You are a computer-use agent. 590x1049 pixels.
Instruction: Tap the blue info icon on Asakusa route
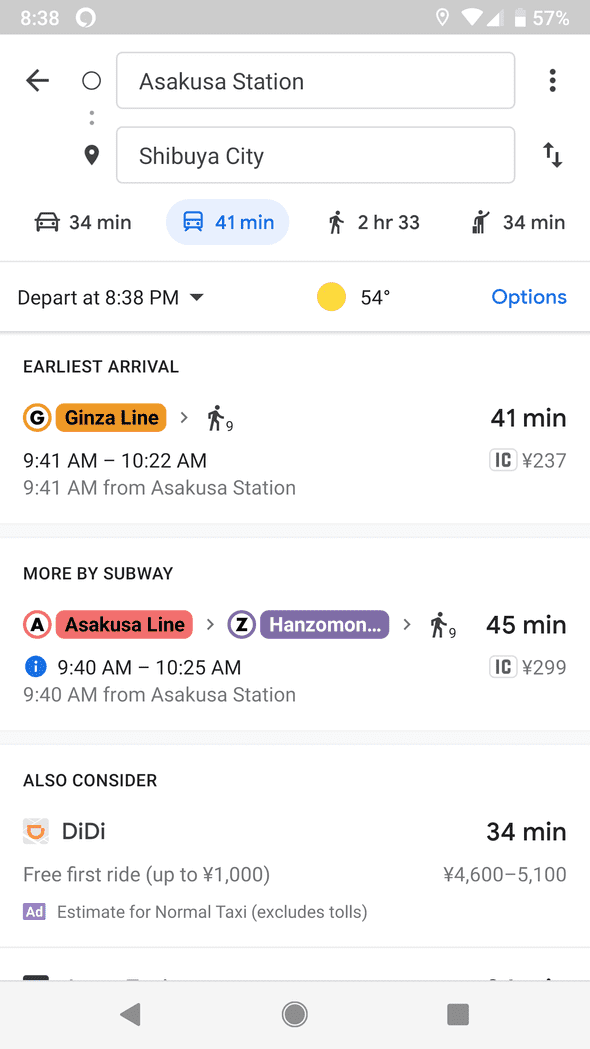35,667
